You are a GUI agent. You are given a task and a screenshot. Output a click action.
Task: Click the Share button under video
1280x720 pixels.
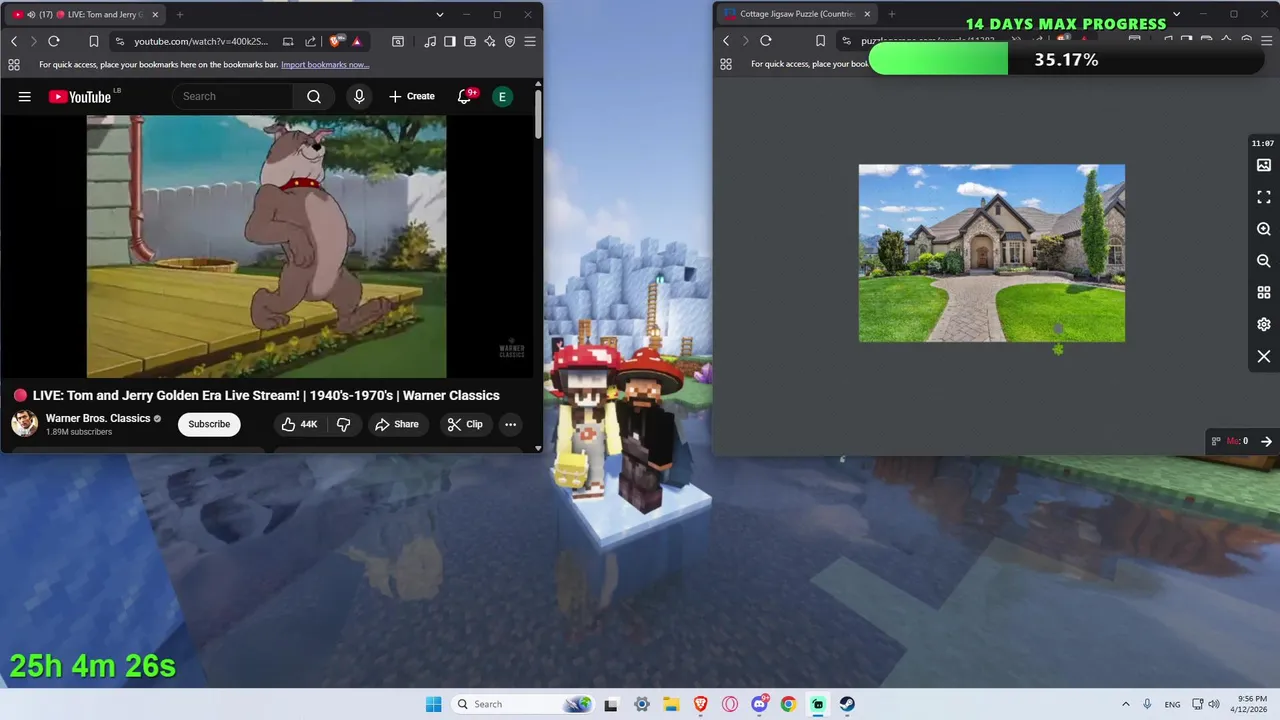[x=397, y=424]
